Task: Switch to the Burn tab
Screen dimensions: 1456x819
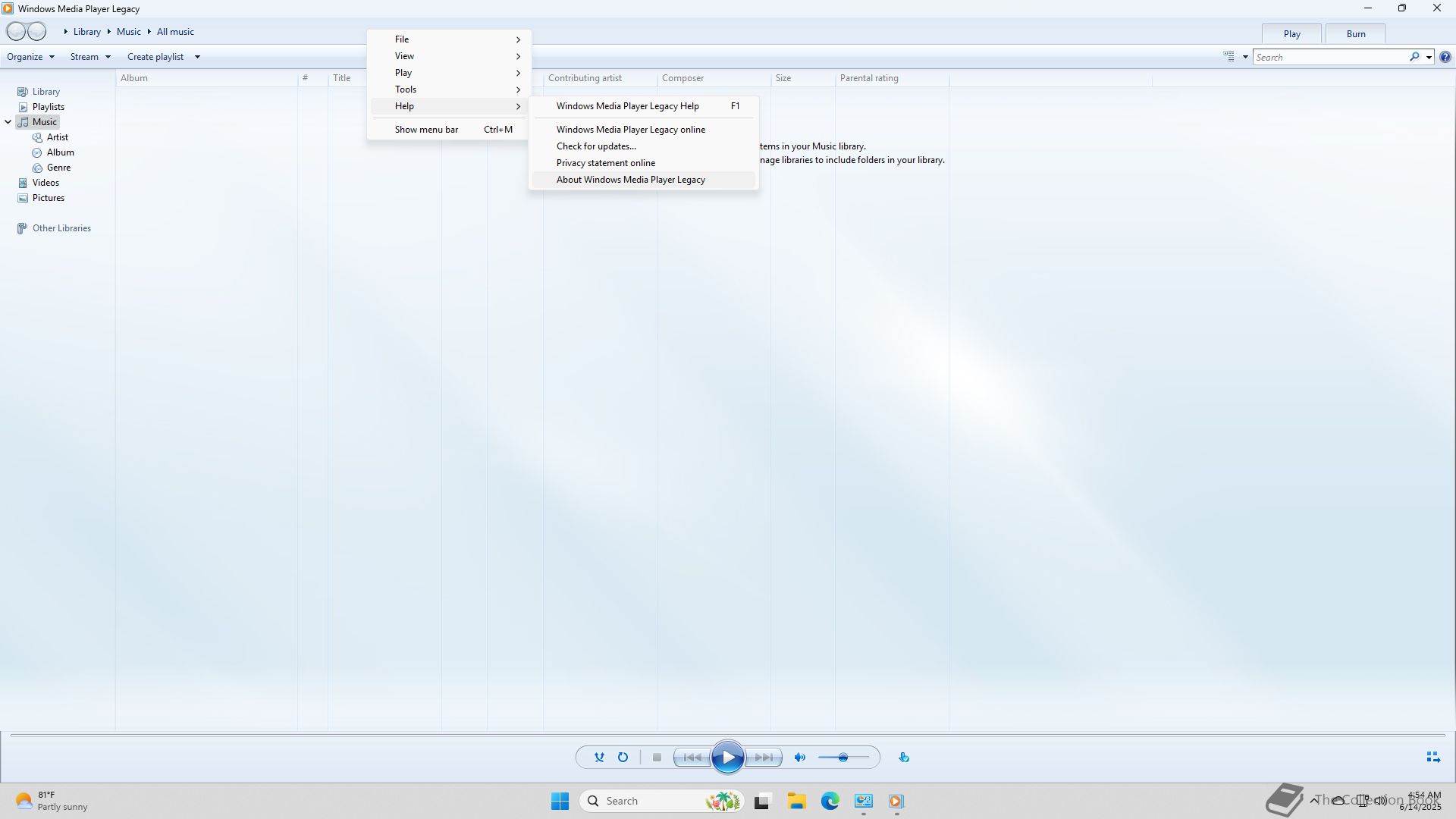Action: [x=1355, y=34]
